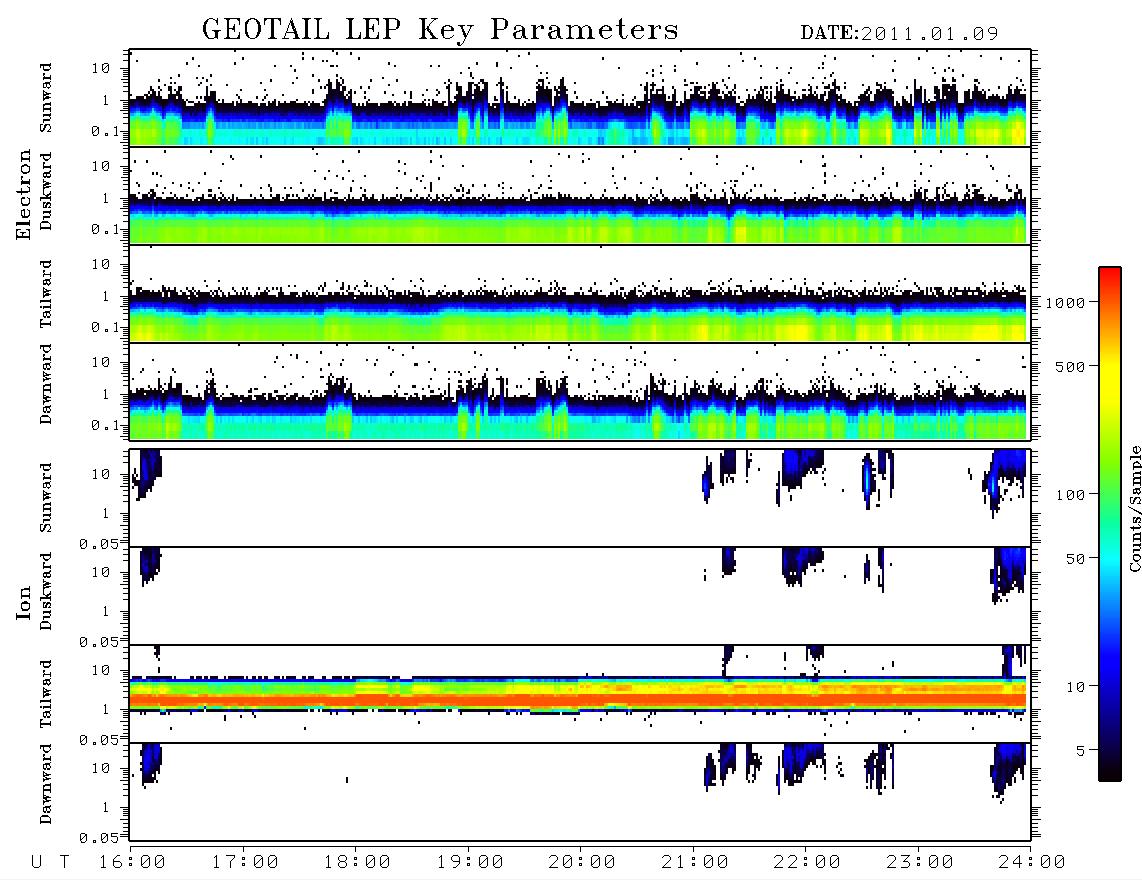
Task: Open the Electron Duskward spectrogram panel
Action: click(x=580, y=195)
